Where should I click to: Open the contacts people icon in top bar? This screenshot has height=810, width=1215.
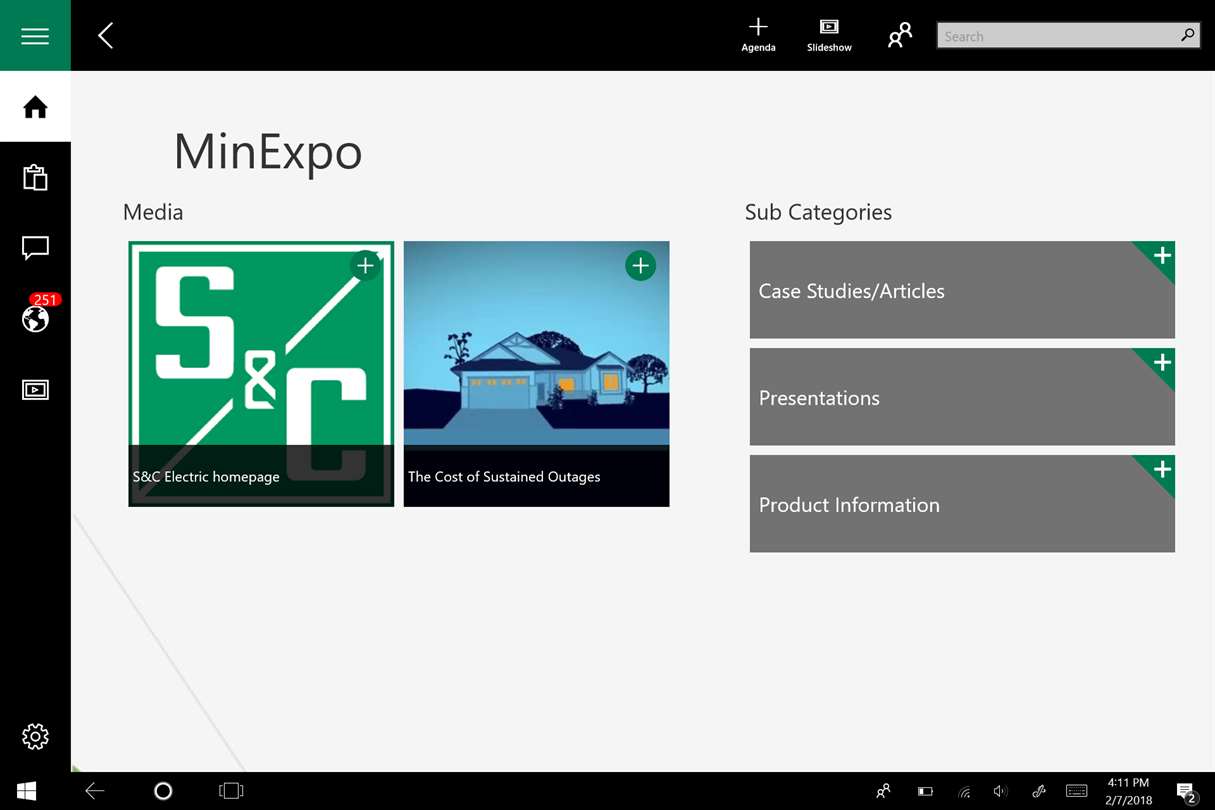[900, 36]
